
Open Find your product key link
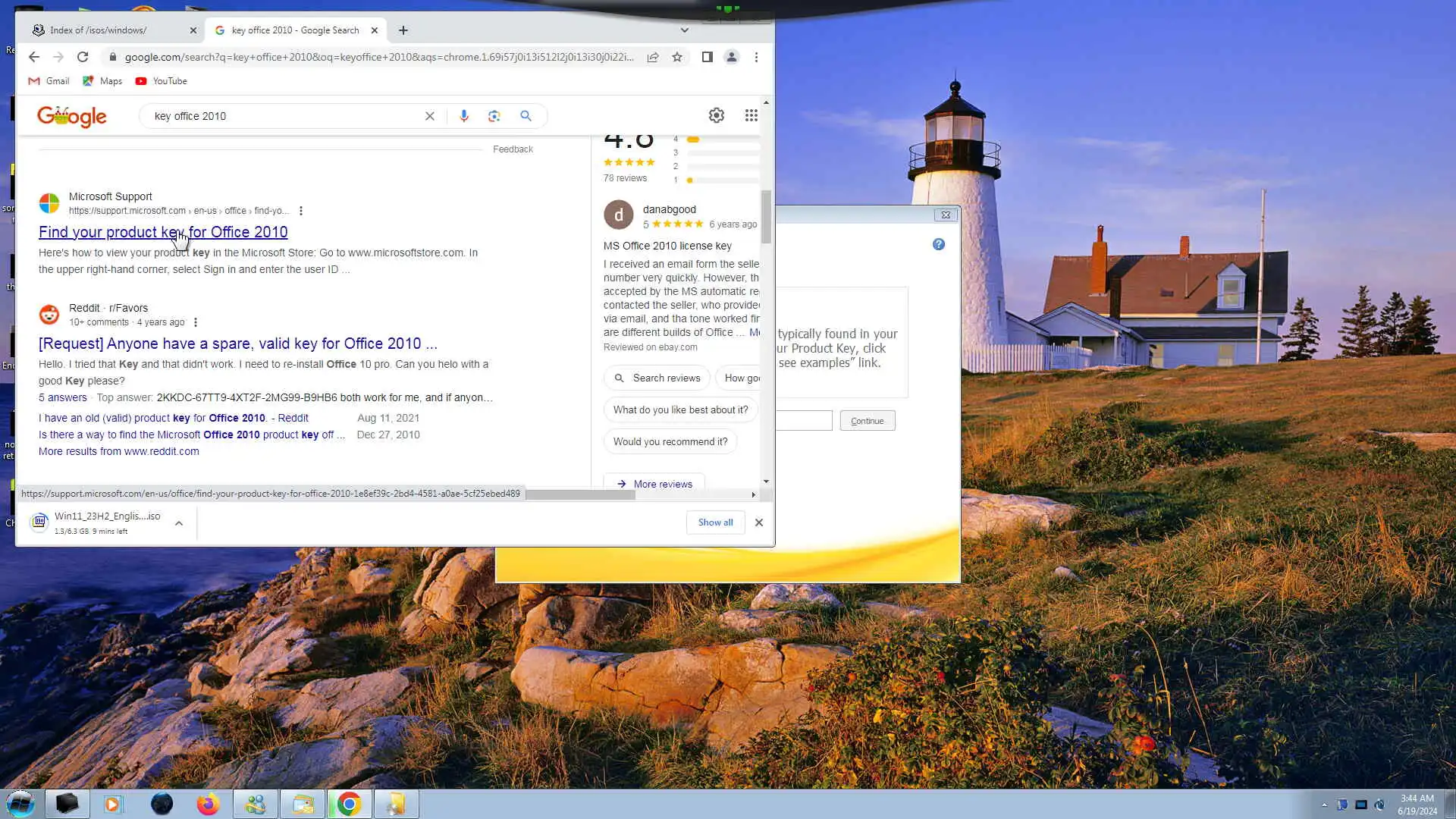163,232
